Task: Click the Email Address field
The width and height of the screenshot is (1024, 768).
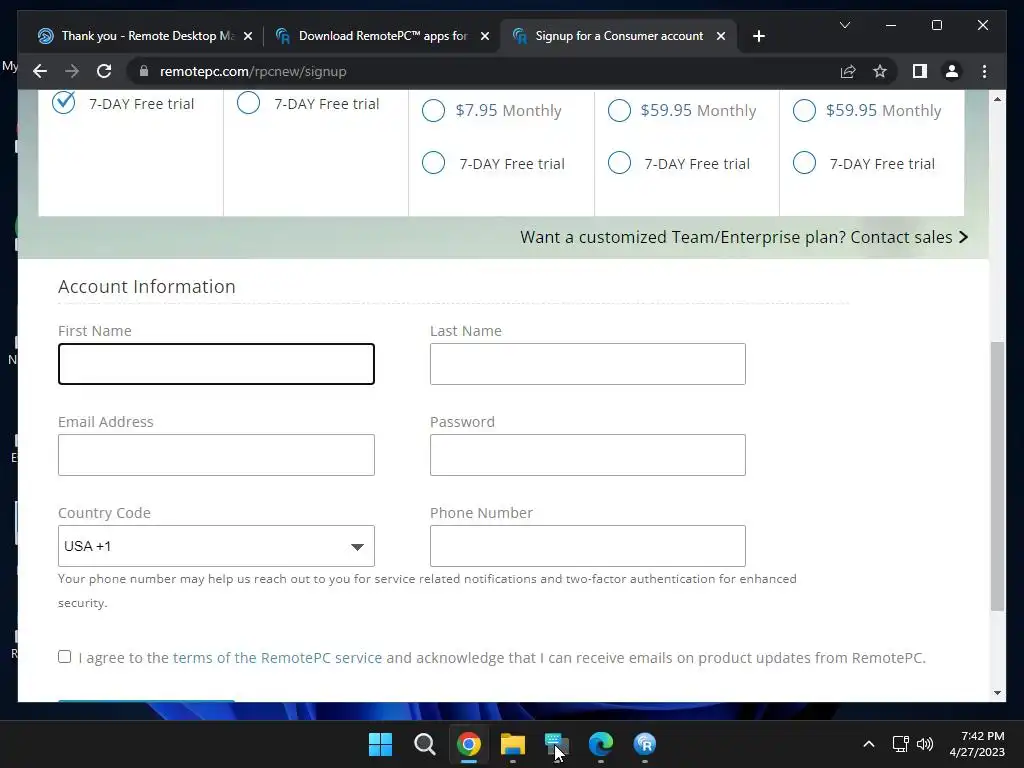Action: pos(216,455)
